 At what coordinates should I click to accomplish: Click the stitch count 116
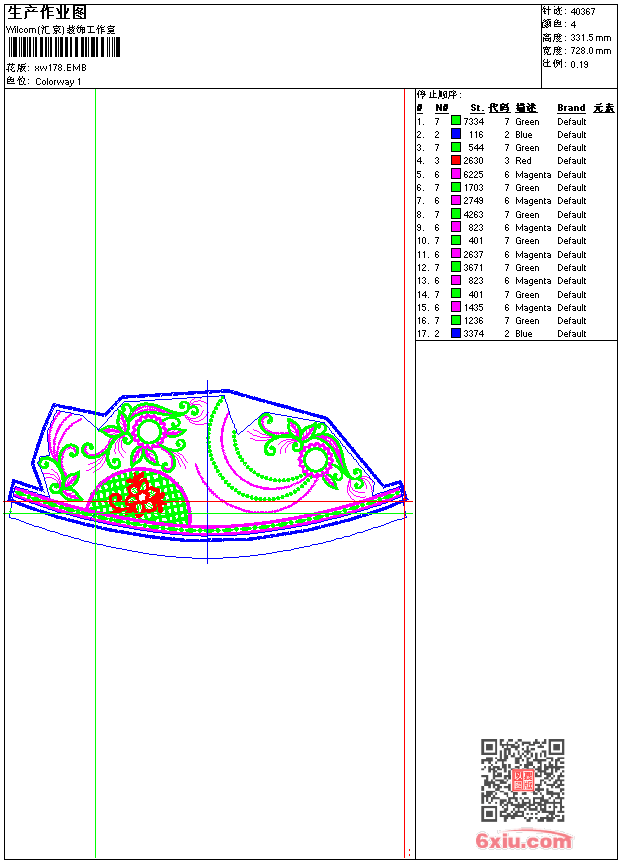pos(476,134)
